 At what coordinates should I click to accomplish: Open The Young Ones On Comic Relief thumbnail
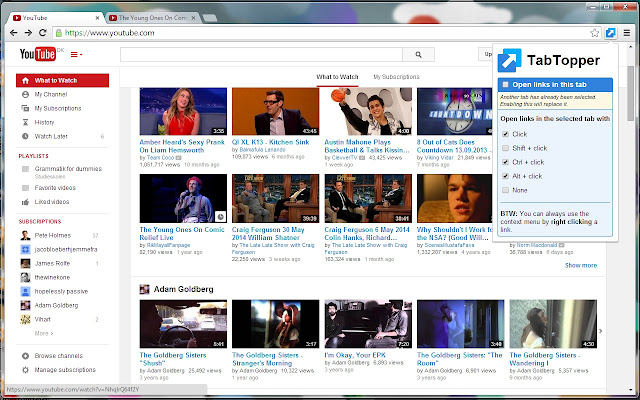pos(183,198)
